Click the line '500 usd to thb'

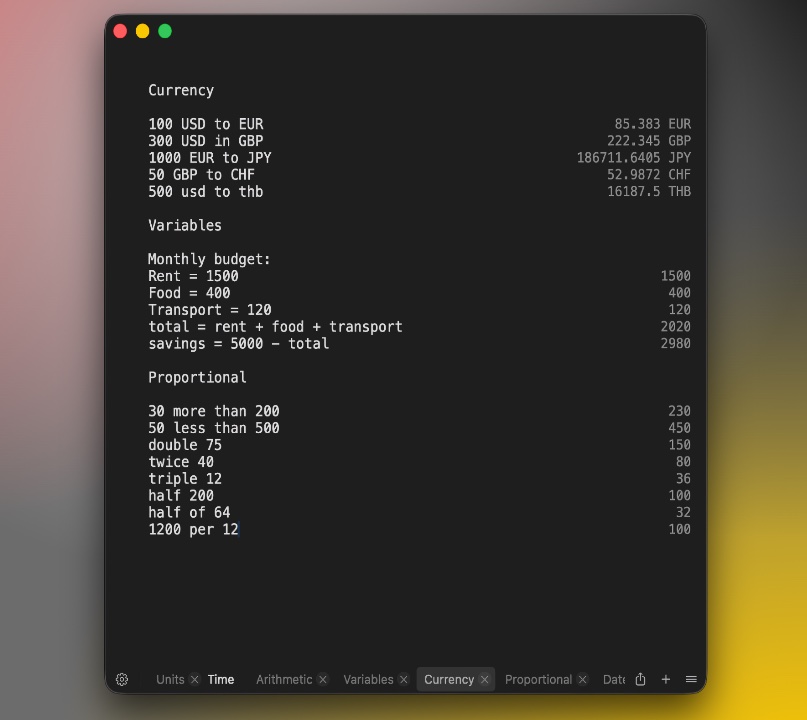(206, 192)
